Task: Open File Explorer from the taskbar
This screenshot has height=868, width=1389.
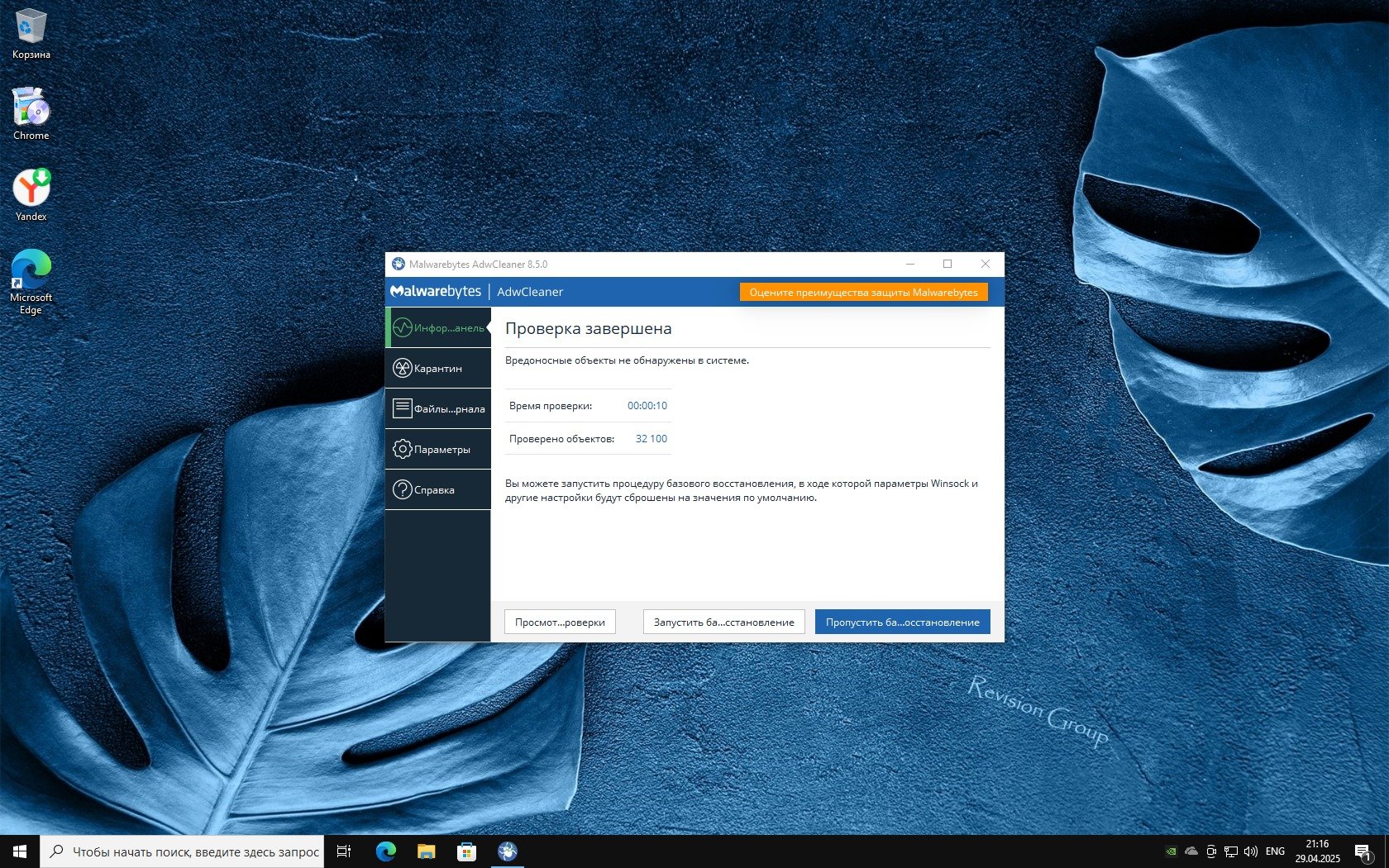Action: (x=426, y=851)
